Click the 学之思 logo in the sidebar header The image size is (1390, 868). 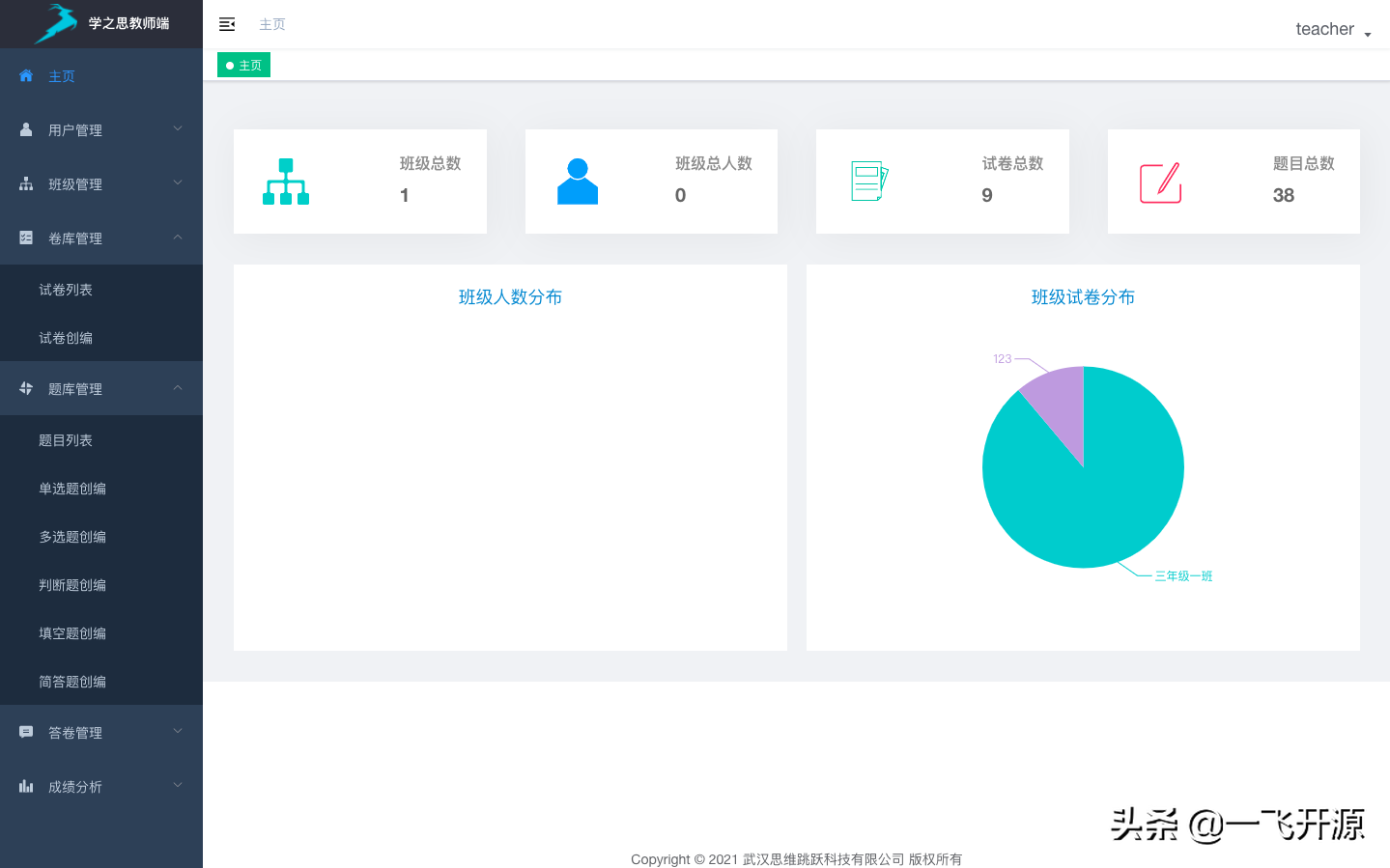(56, 23)
